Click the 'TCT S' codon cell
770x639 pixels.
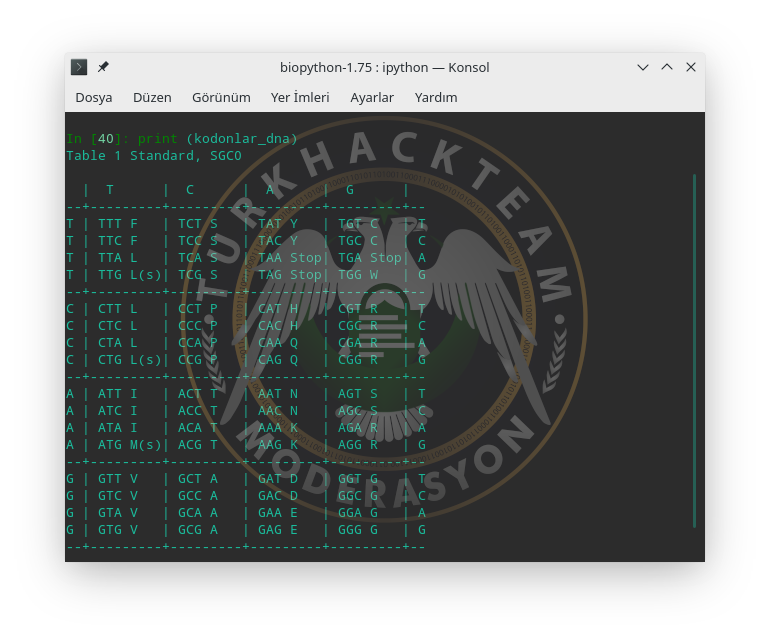tap(198, 224)
